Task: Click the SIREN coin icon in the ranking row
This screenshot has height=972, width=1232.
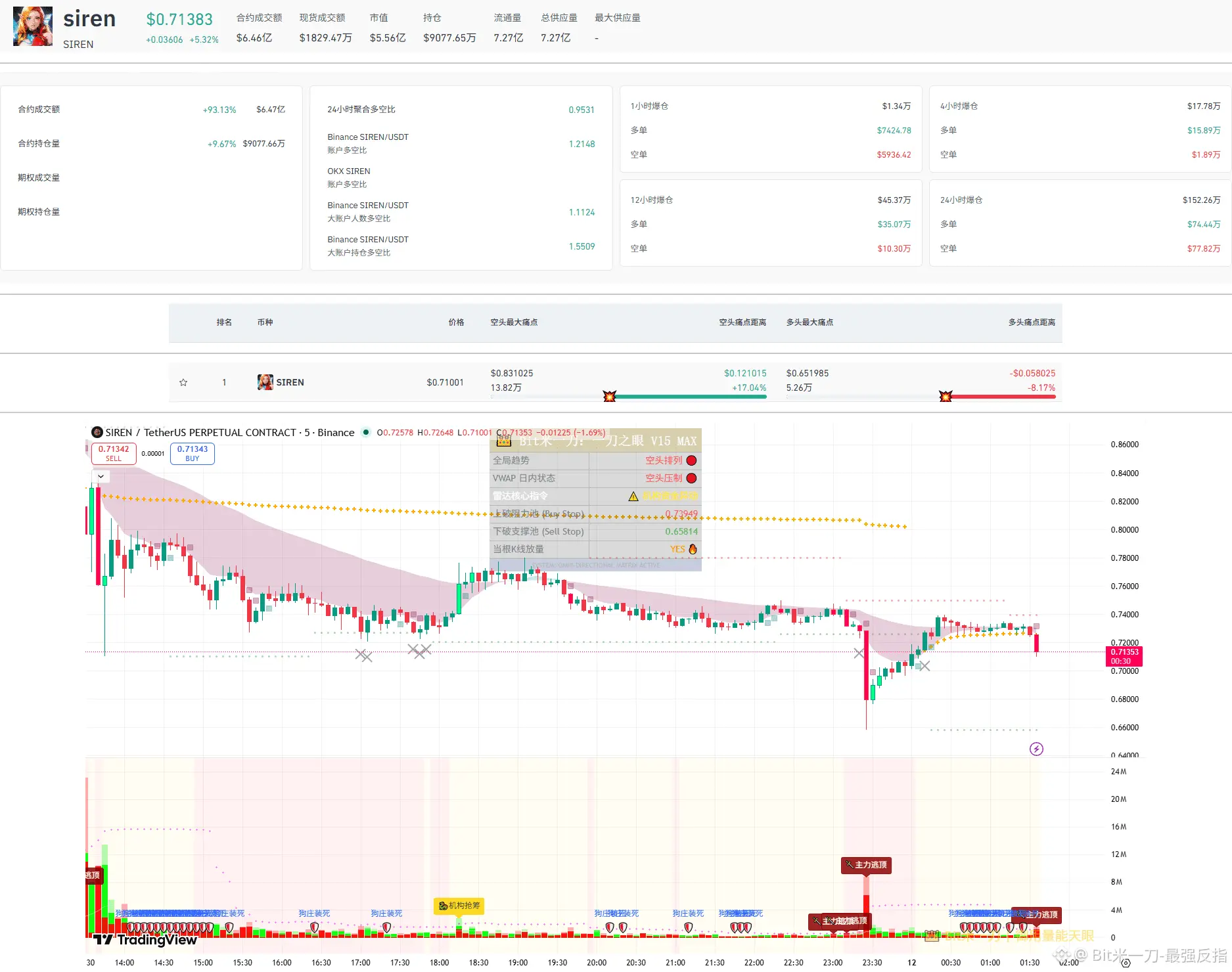Action: click(265, 382)
